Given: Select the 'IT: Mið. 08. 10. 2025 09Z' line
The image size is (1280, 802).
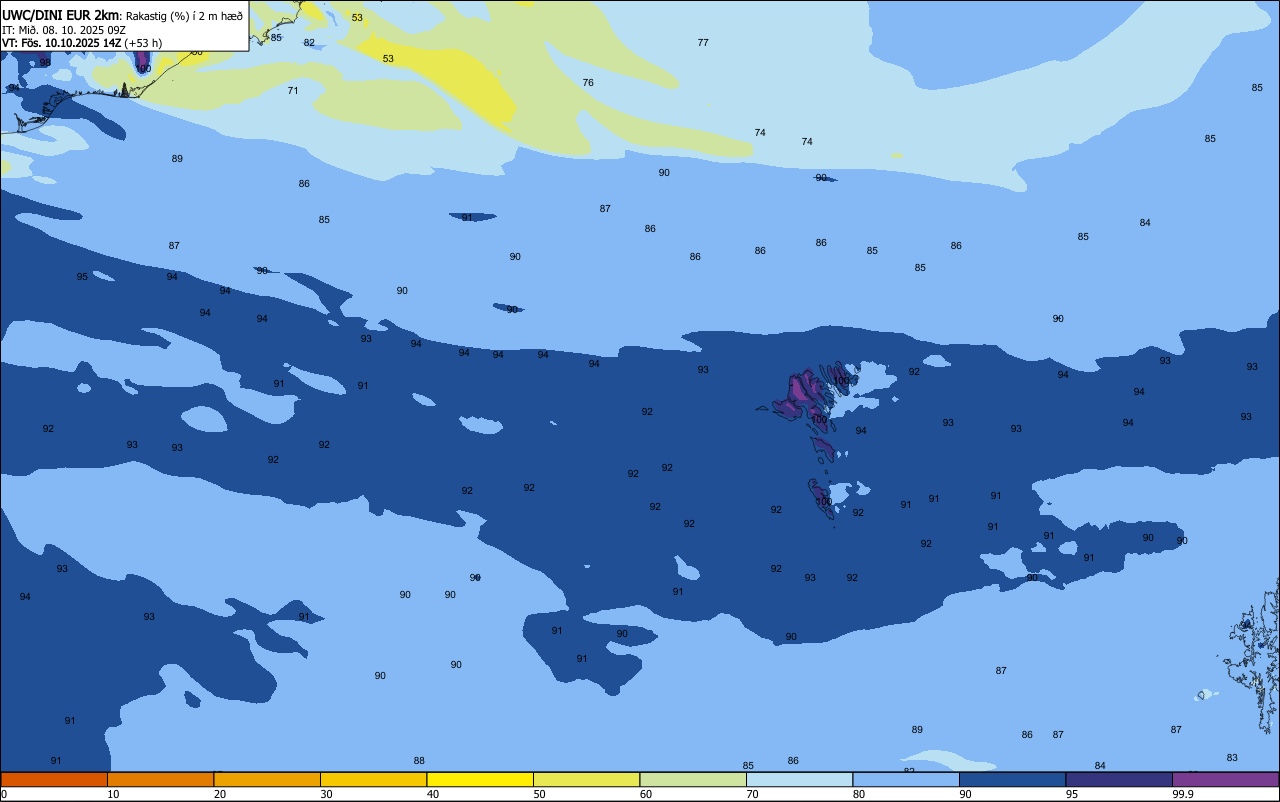Looking at the screenshot, I should pos(64,30).
